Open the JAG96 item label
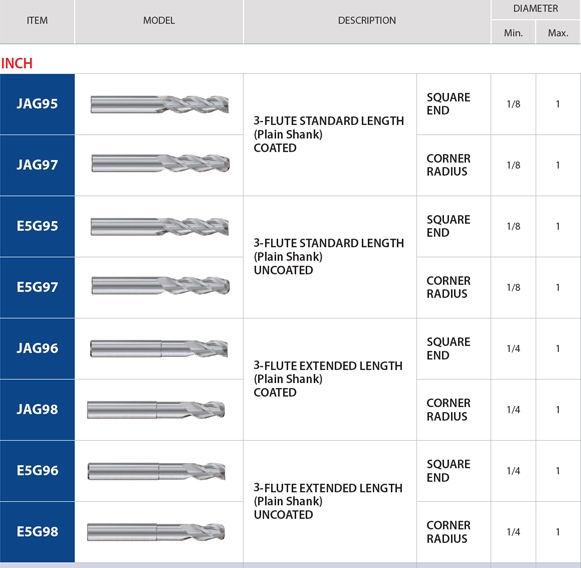The height and width of the screenshot is (568, 581). [37, 349]
